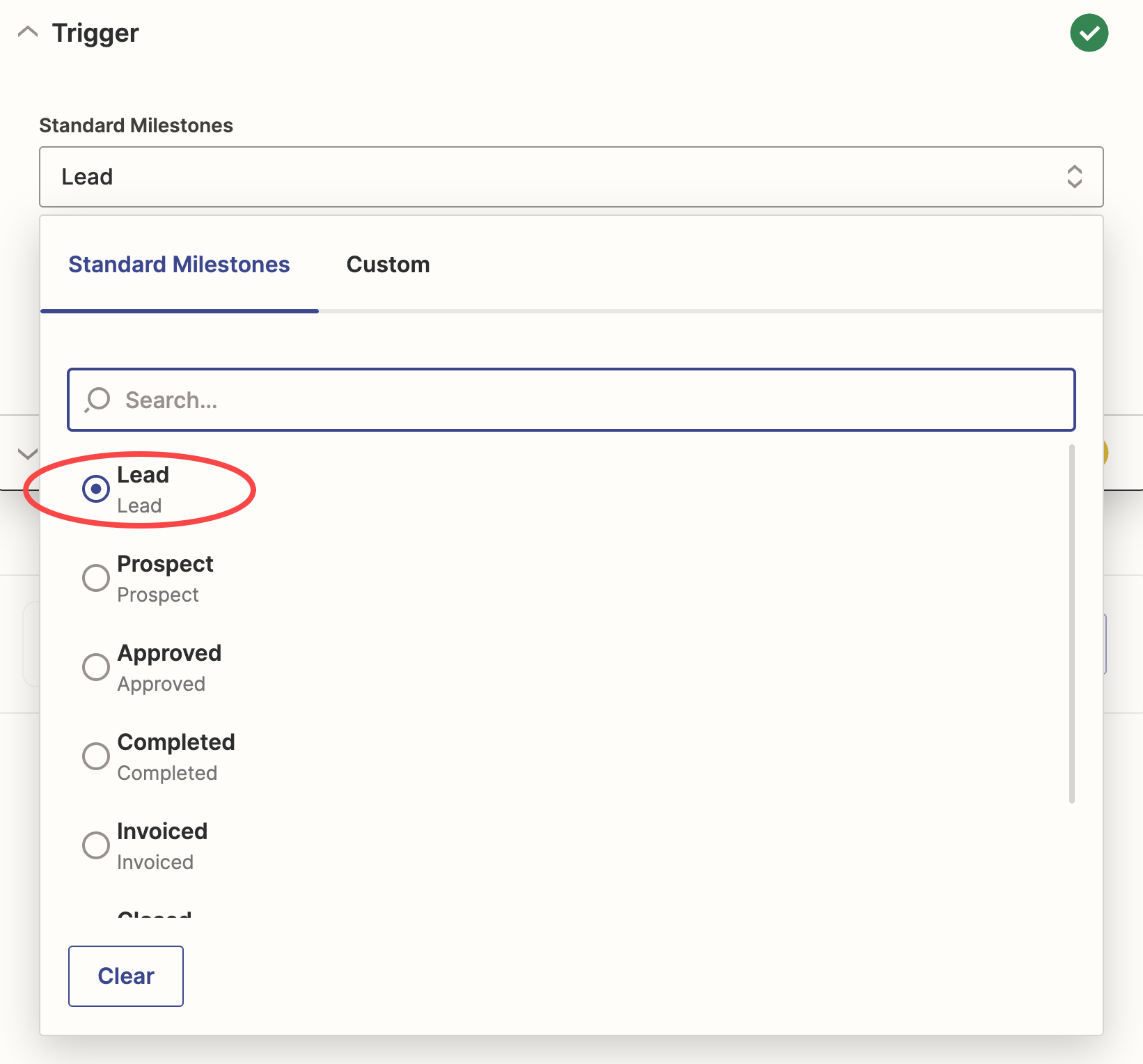1143x1064 pixels.
Task: Click the Clear button
Action: (126, 976)
